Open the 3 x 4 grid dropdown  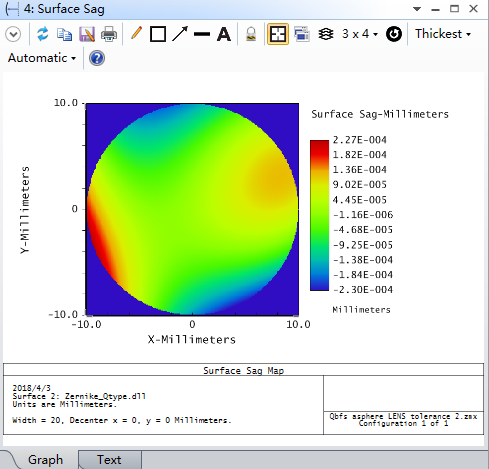360,34
